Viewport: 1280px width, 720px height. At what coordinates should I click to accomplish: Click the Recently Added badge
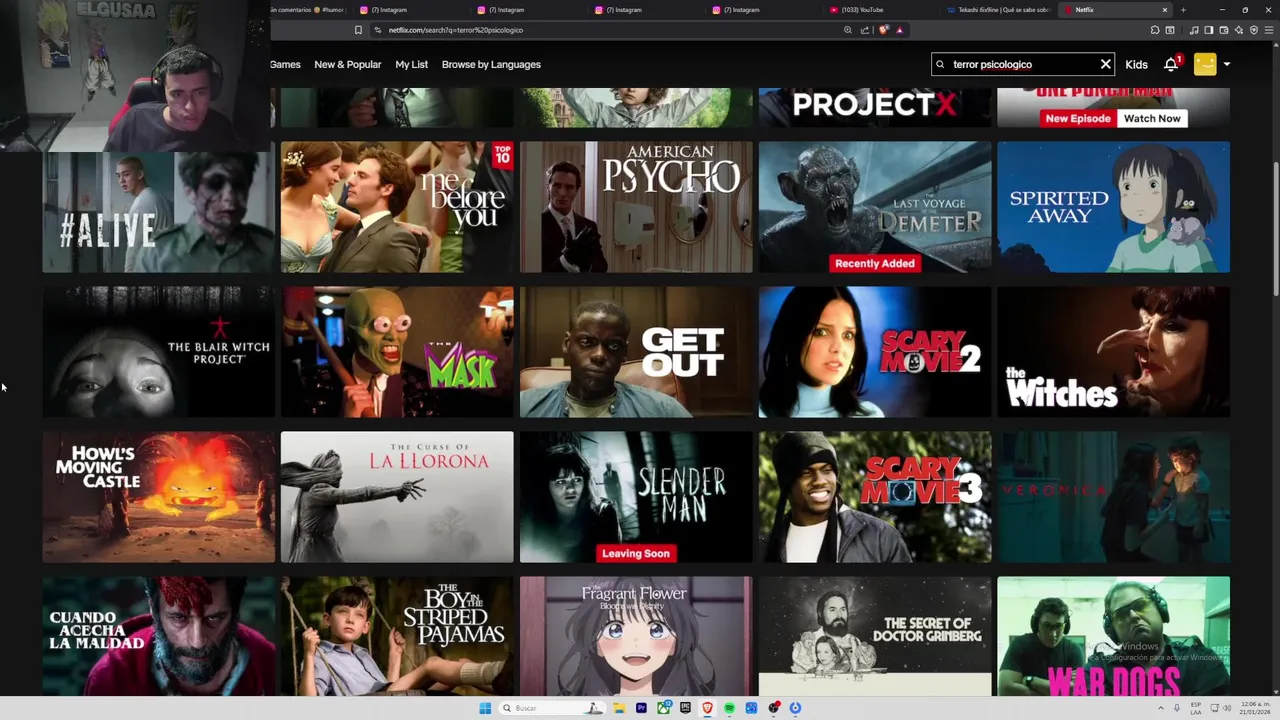874,263
